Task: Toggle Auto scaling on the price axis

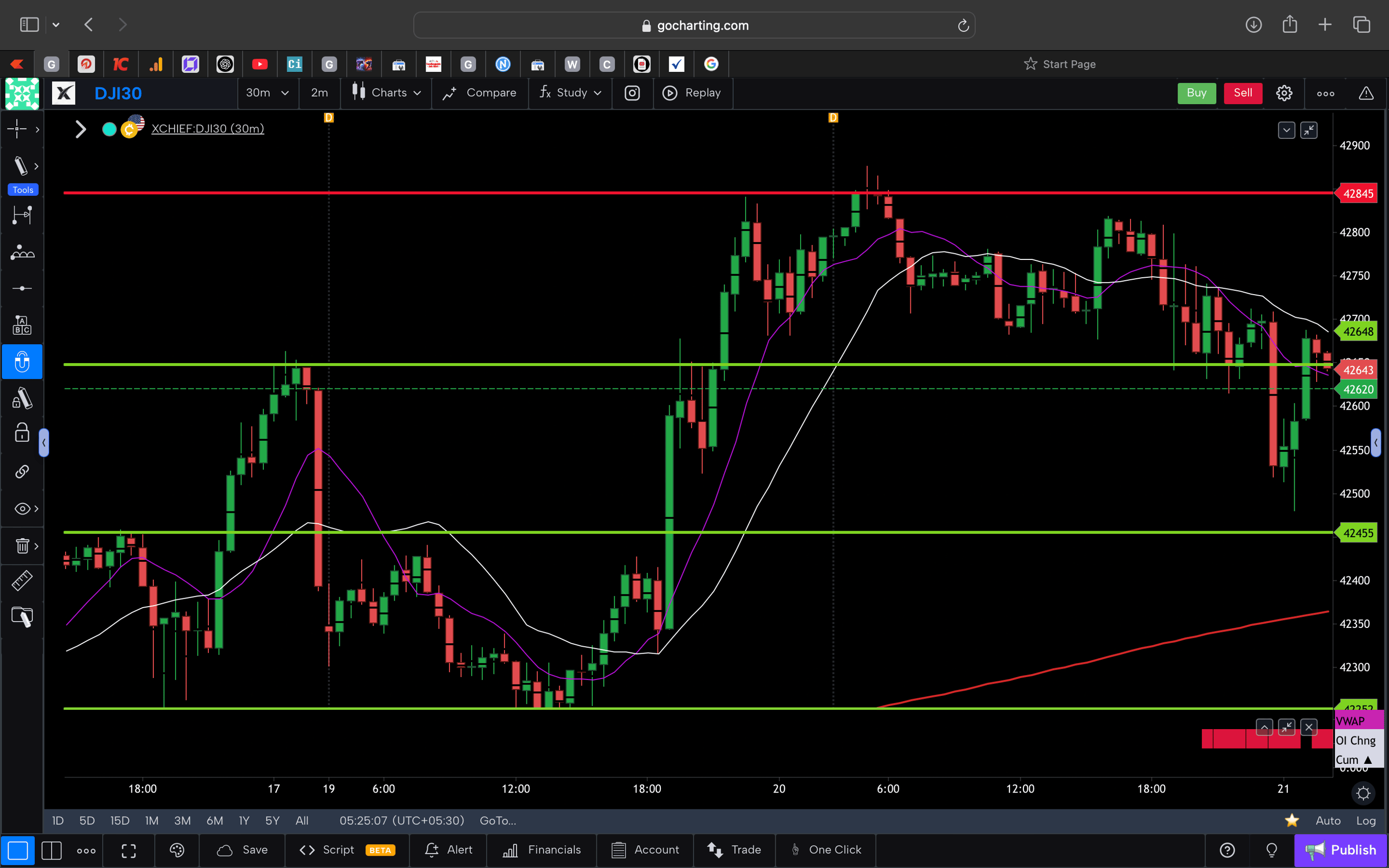Action: (x=1328, y=820)
